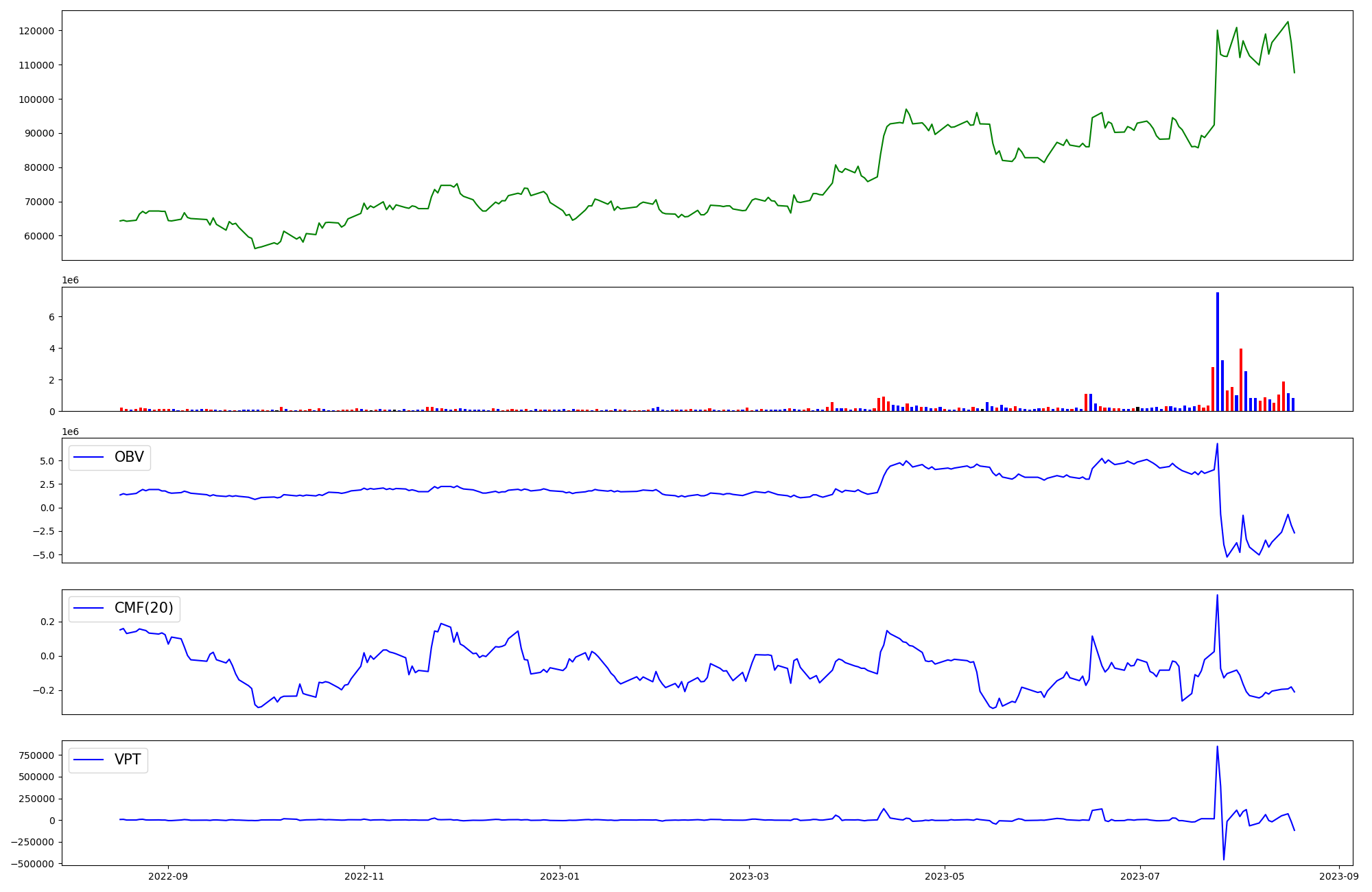1372x892 pixels.
Task: Click the VPT legend label
Action: pos(128,760)
